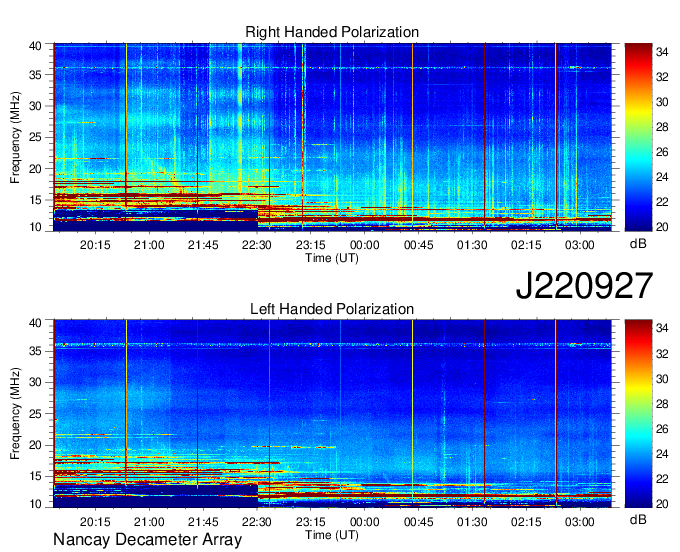680x552 pixels.
Task: Click 02:15 tick on left-handed time axis
Action: tap(526, 522)
